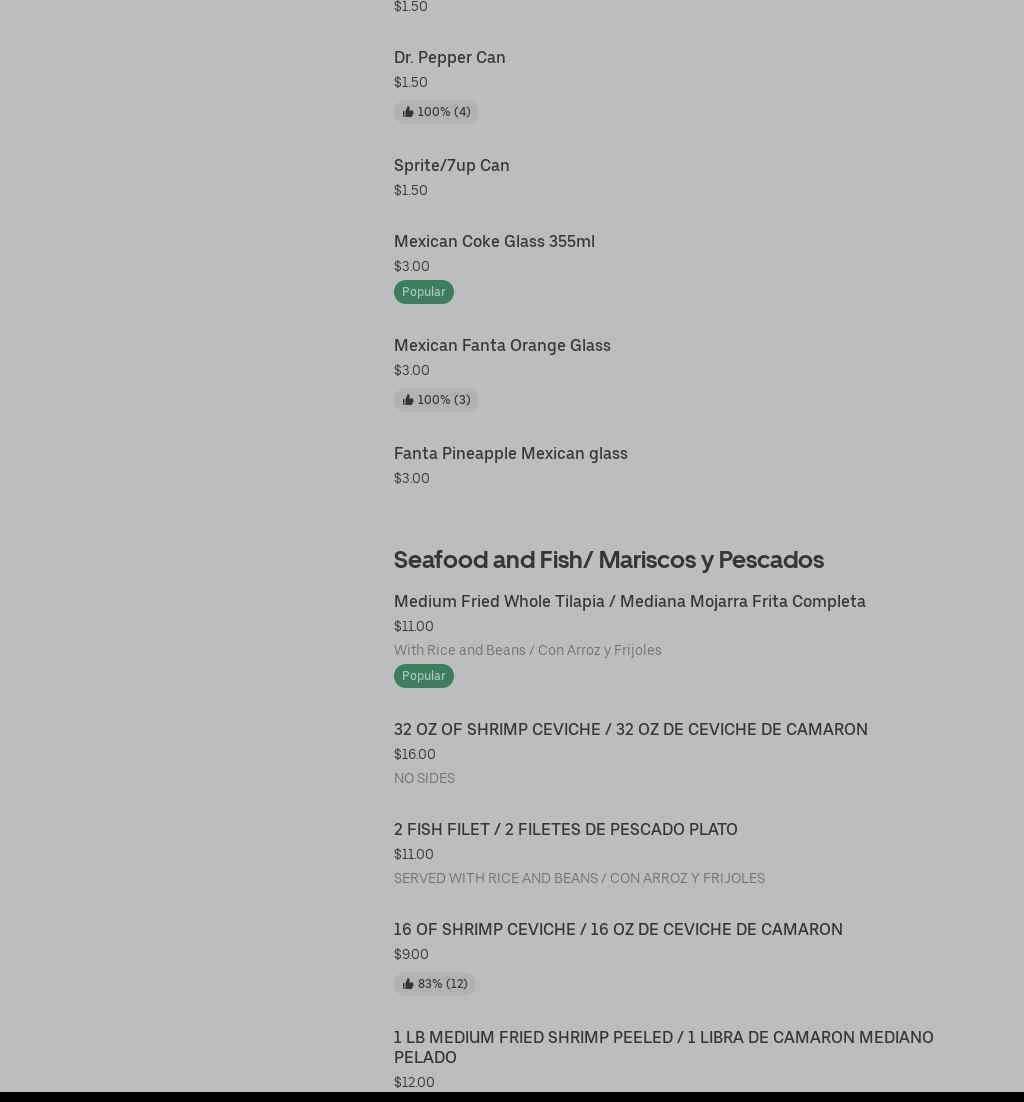Click Seafood and Fish section heading
1024x1102 pixels.
point(608,559)
